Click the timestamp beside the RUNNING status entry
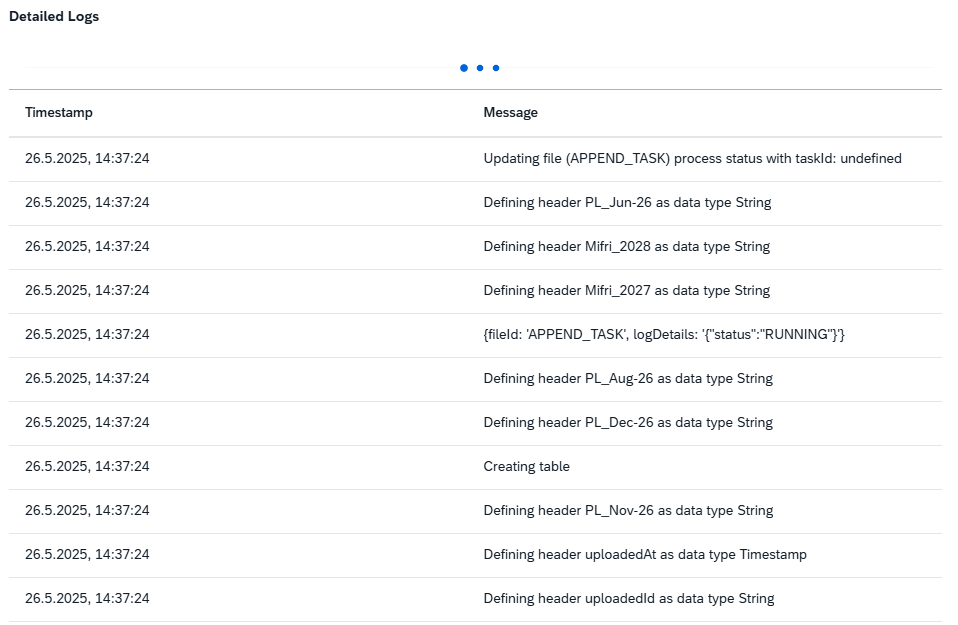Viewport: 958px width, 625px height. click(87, 335)
